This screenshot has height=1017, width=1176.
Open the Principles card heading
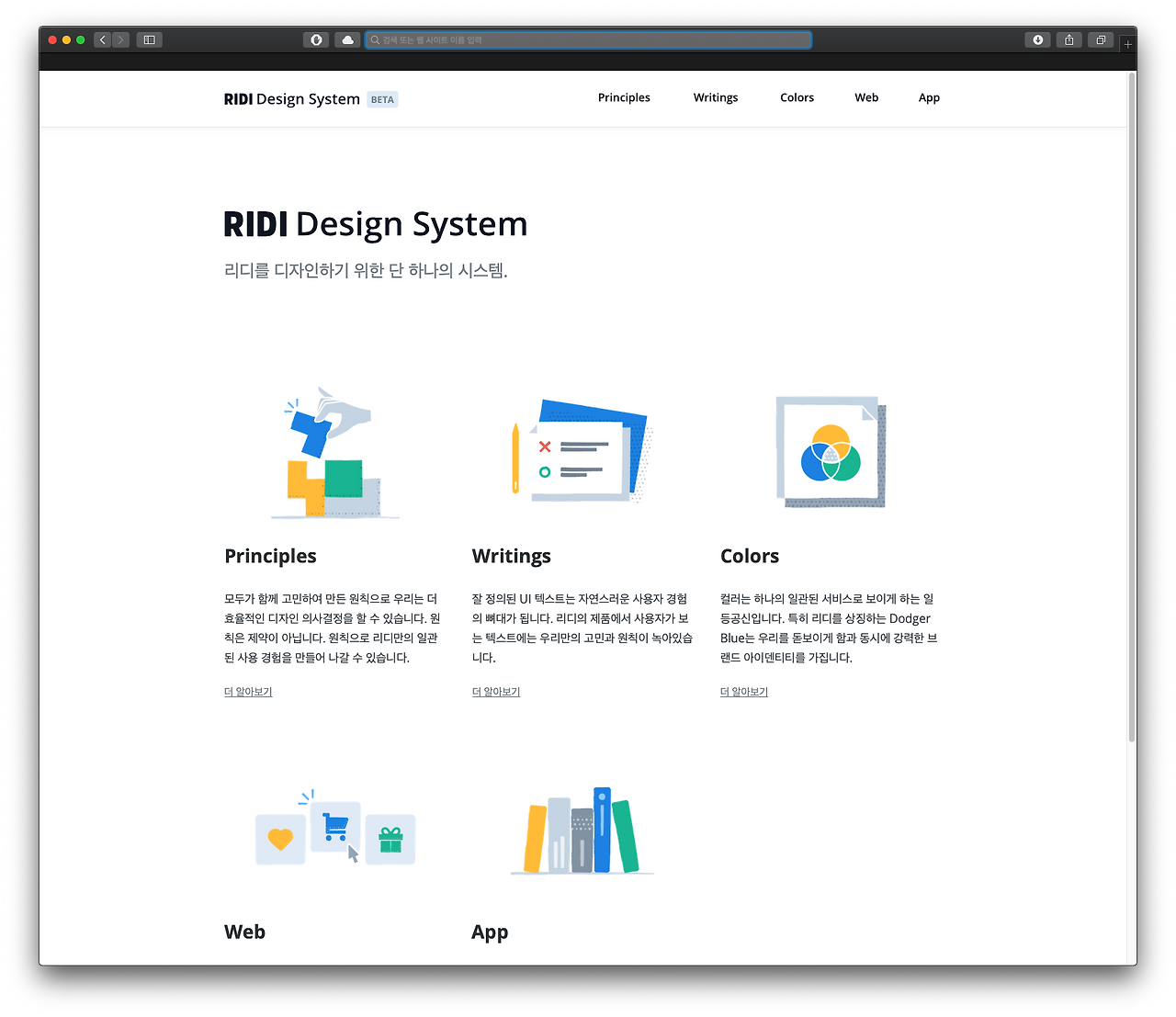coord(270,556)
